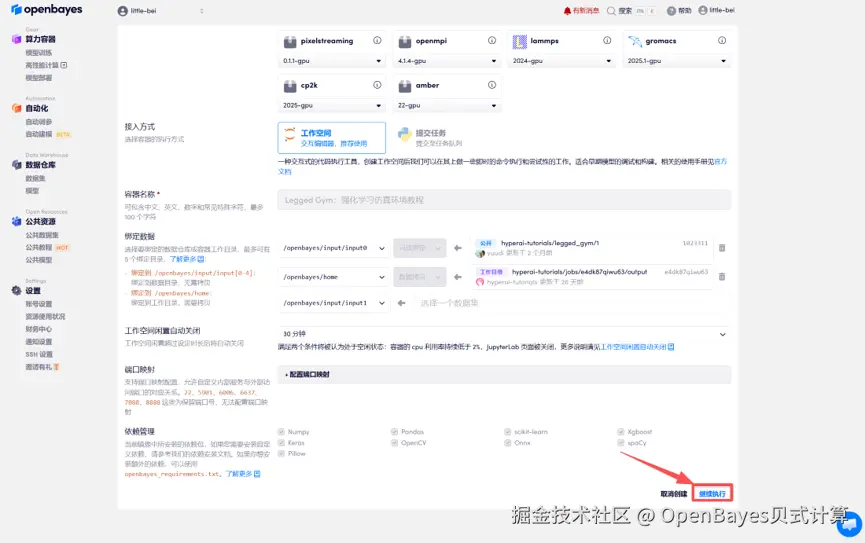
Task: Go to 公共教程 in sidebar
Action: click(39, 247)
